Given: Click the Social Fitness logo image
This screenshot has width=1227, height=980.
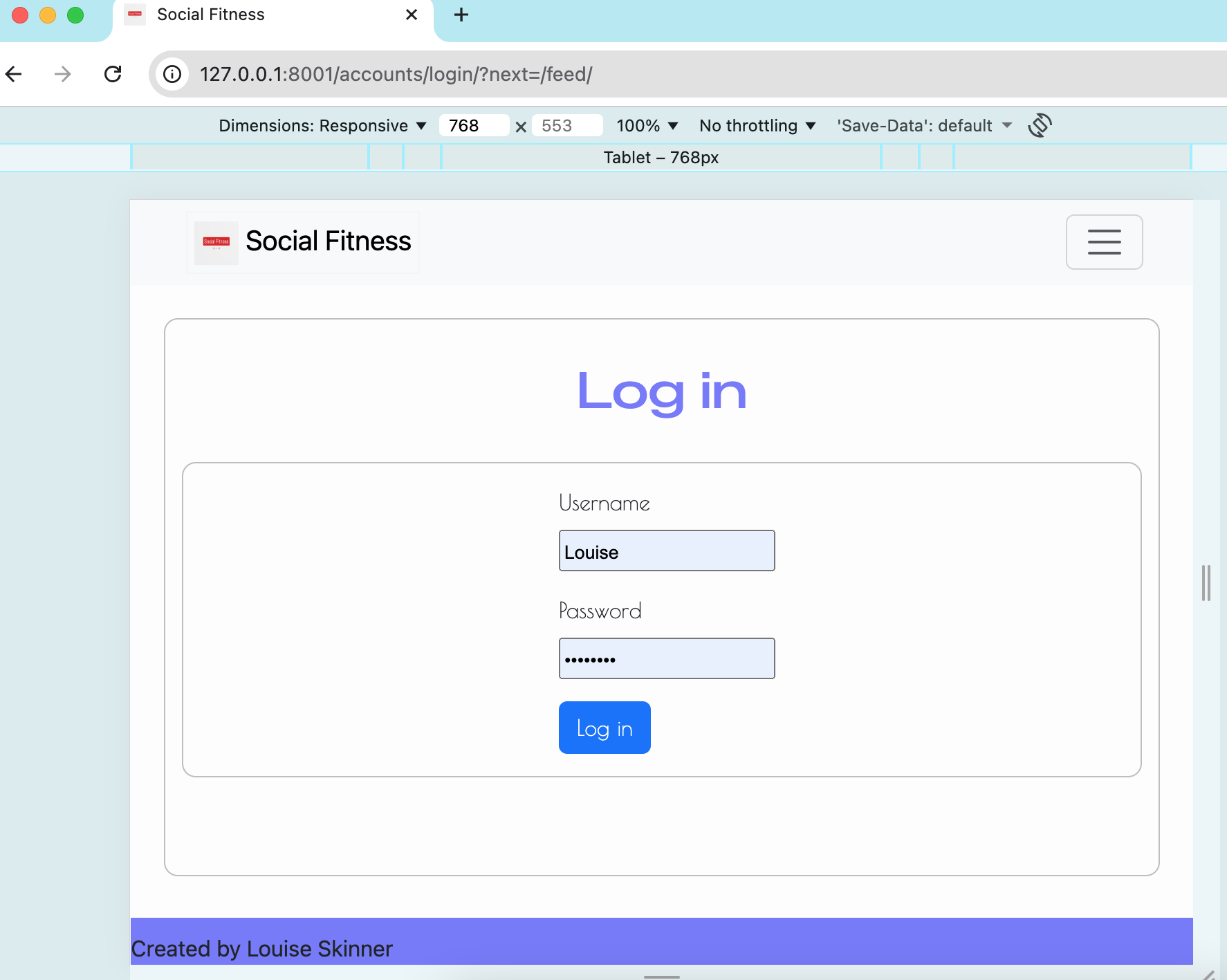Looking at the screenshot, I should 216,242.
